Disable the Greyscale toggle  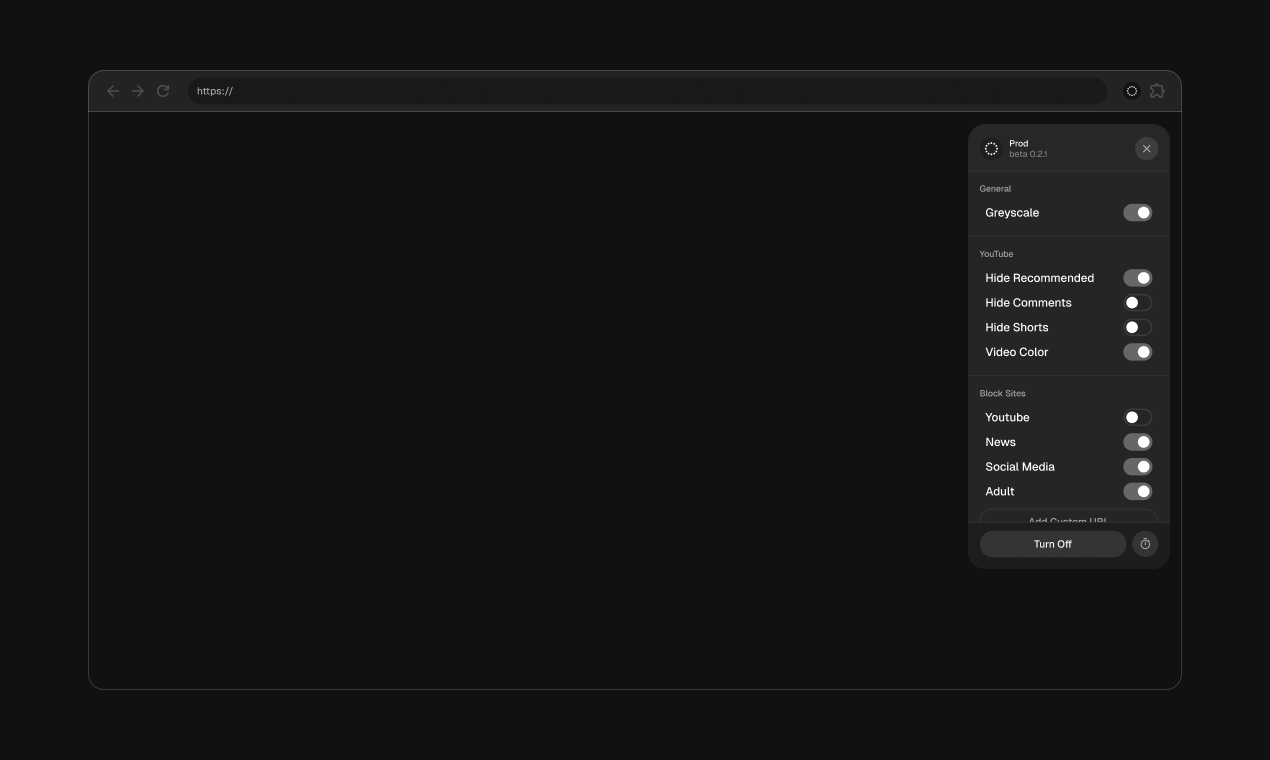click(x=1137, y=212)
